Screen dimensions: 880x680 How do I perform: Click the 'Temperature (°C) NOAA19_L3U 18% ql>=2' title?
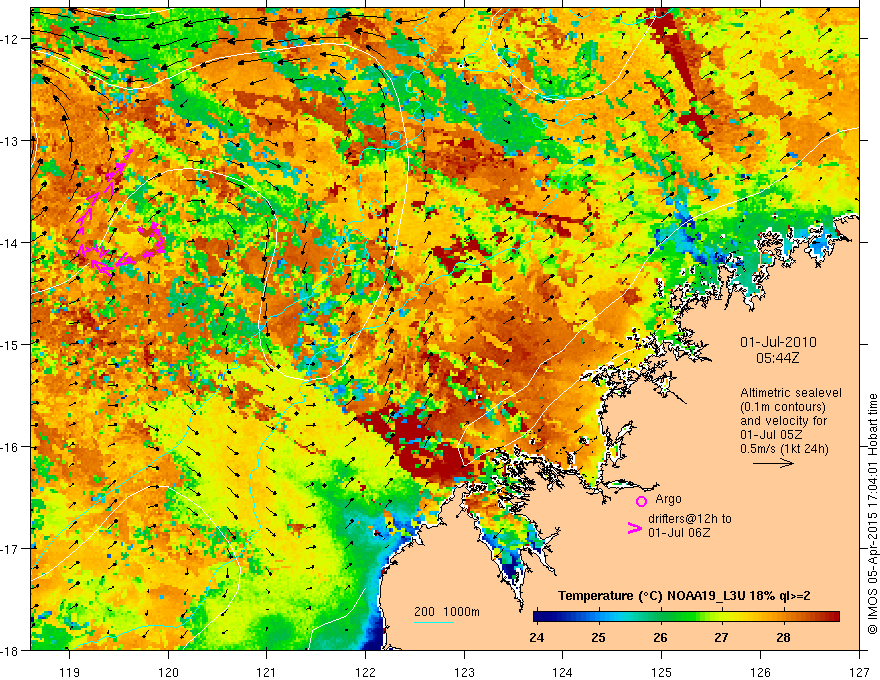coord(684,596)
